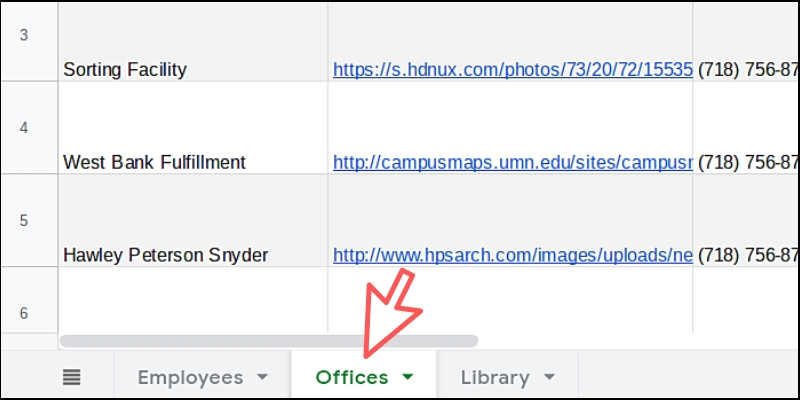The height and width of the screenshot is (400, 800).
Task: Switch to the Employees sheet tab
Action: [x=190, y=377]
